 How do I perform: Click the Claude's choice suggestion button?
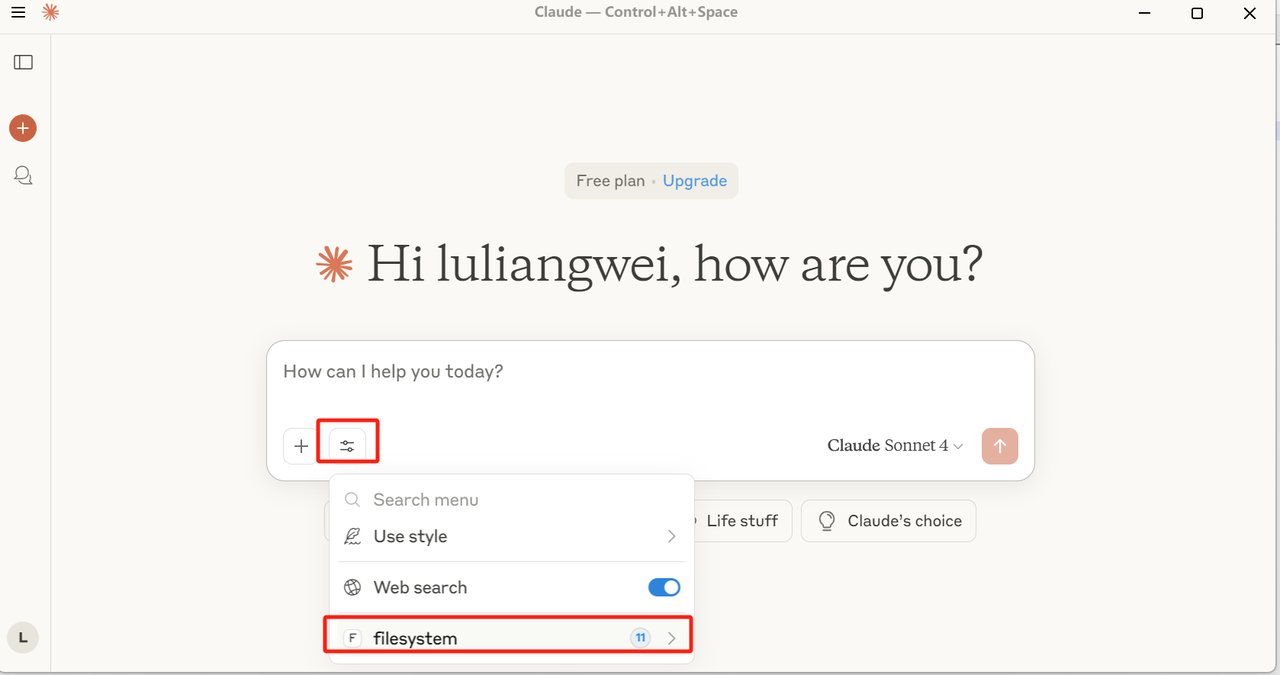[888, 521]
